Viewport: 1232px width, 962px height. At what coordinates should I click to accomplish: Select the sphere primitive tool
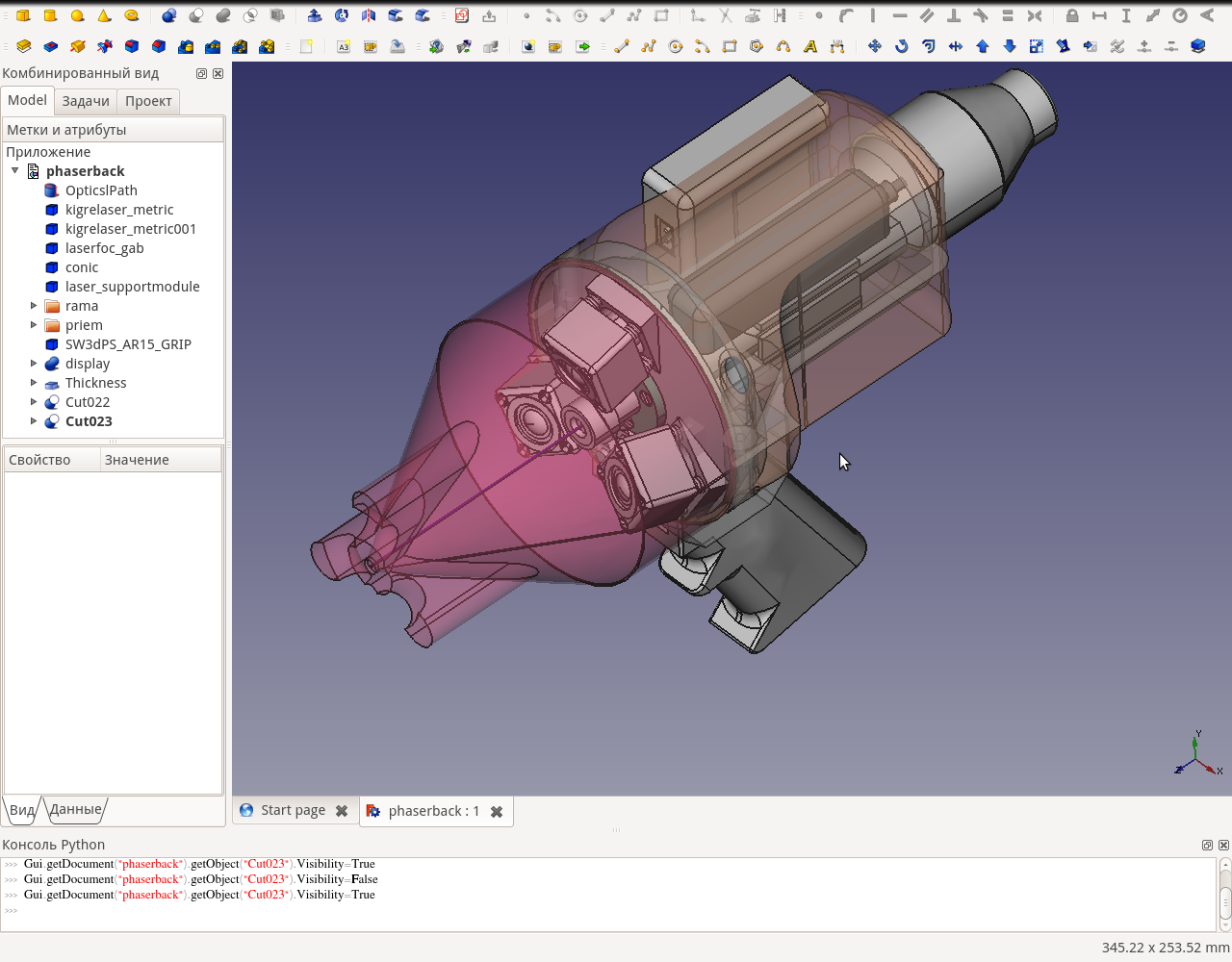(x=77, y=14)
